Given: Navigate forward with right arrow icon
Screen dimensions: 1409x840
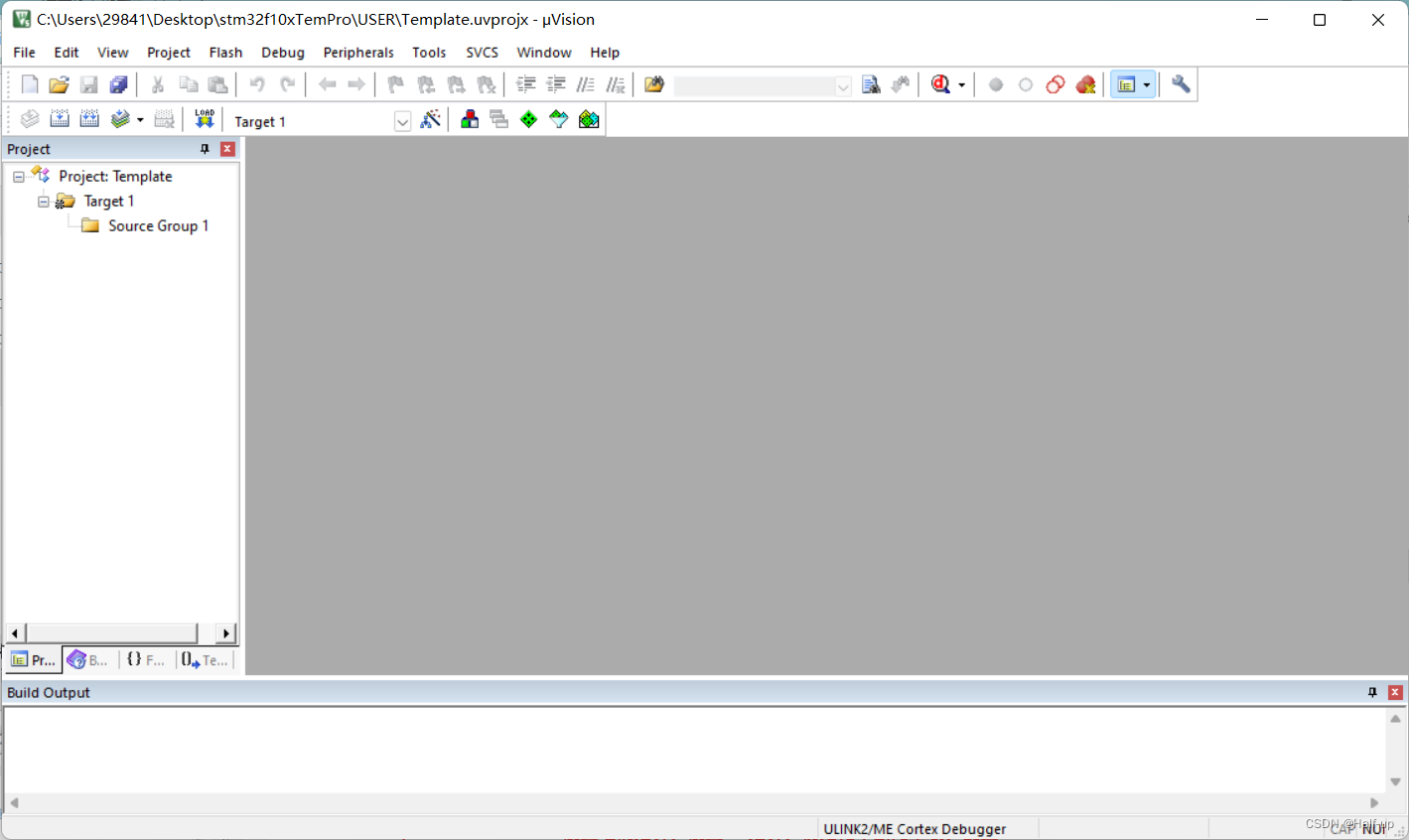Looking at the screenshot, I should point(355,84).
